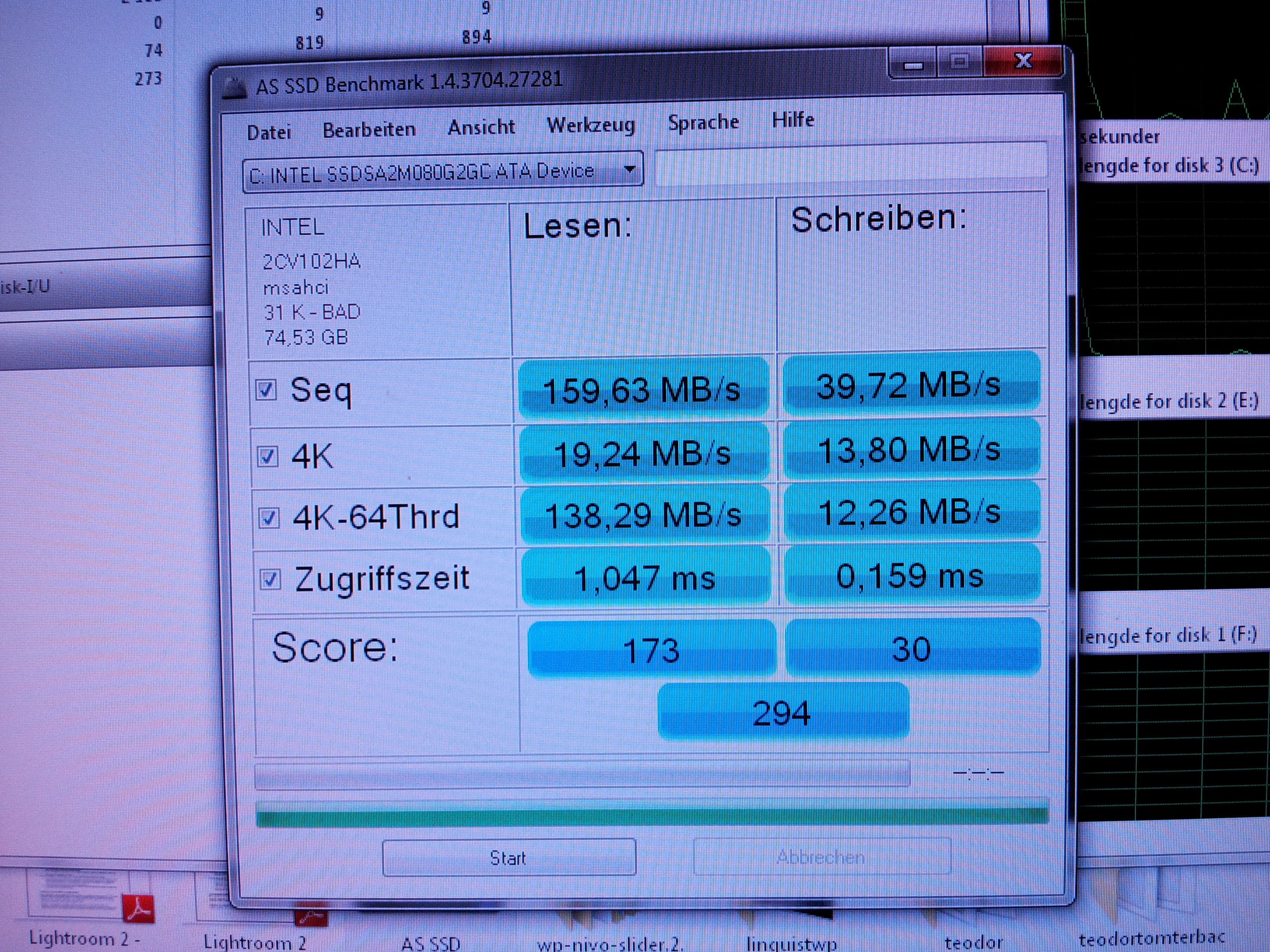
Task: Click the Abbrechen button
Action: [x=822, y=857]
